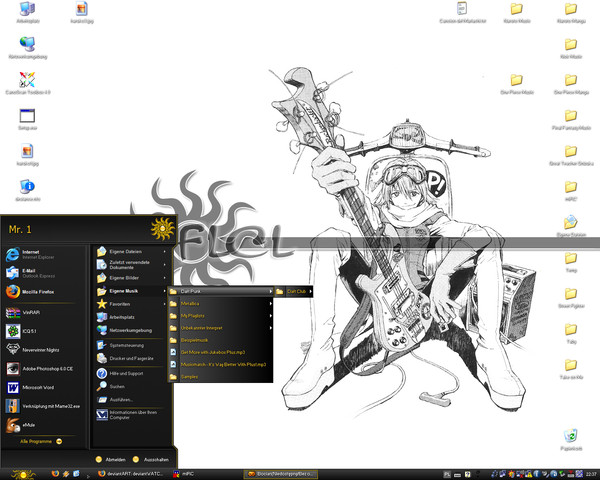Viewport: 600px width, 480px height.
Task: Switch to the deviantART Firefox taskbar window
Action: point(131,474)
